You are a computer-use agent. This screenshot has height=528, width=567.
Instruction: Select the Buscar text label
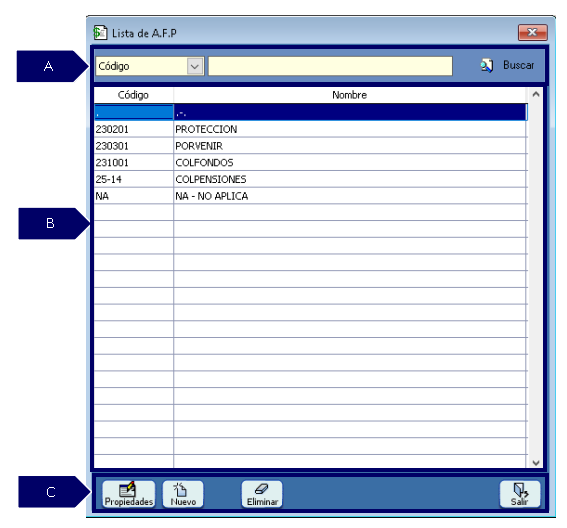click(x=519, y=65)
